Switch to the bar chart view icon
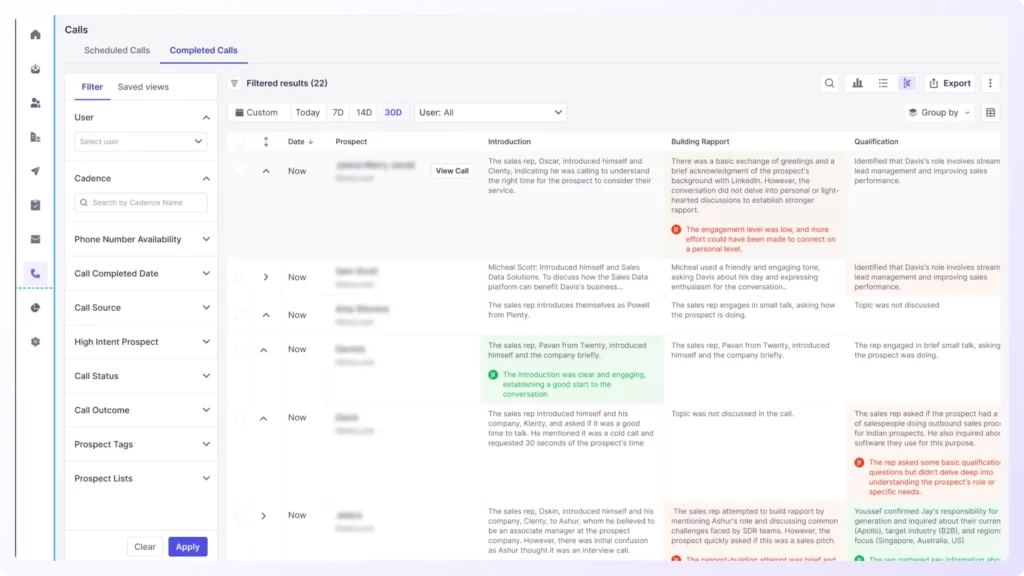 pos(858,83)
